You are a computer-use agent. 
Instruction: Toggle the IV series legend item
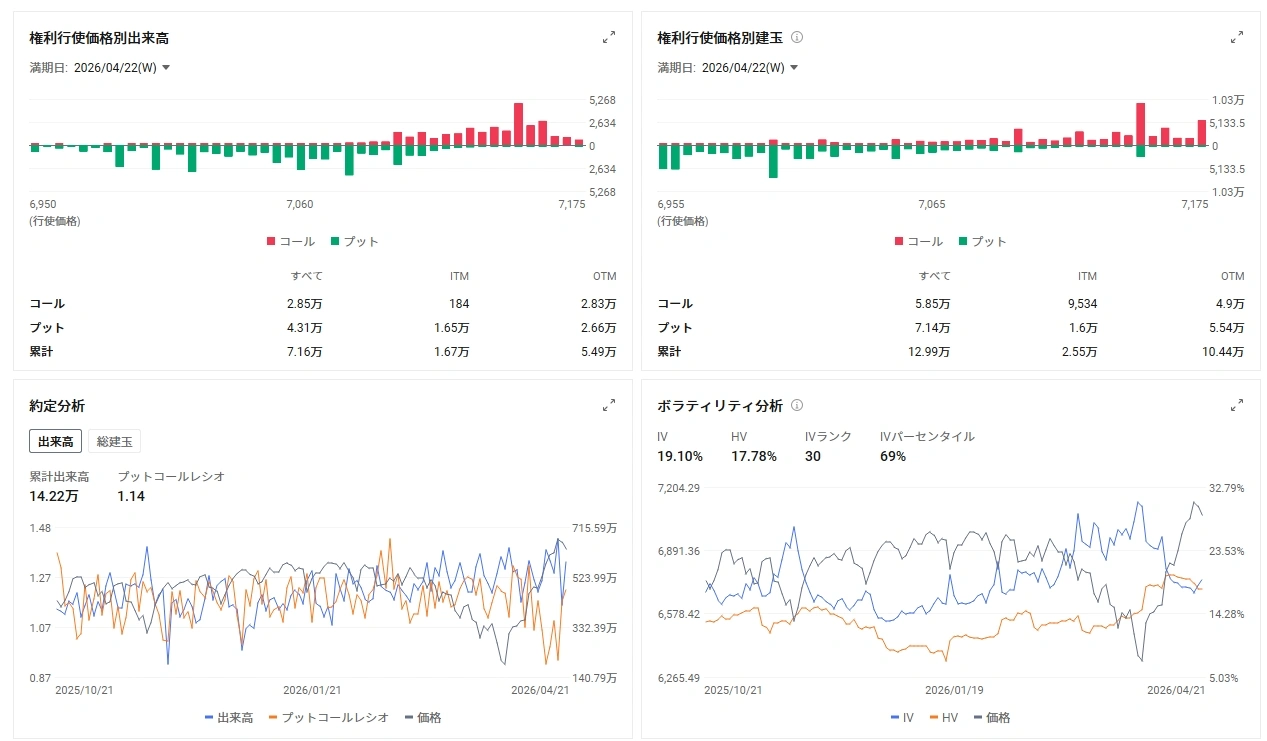(901, 717)
